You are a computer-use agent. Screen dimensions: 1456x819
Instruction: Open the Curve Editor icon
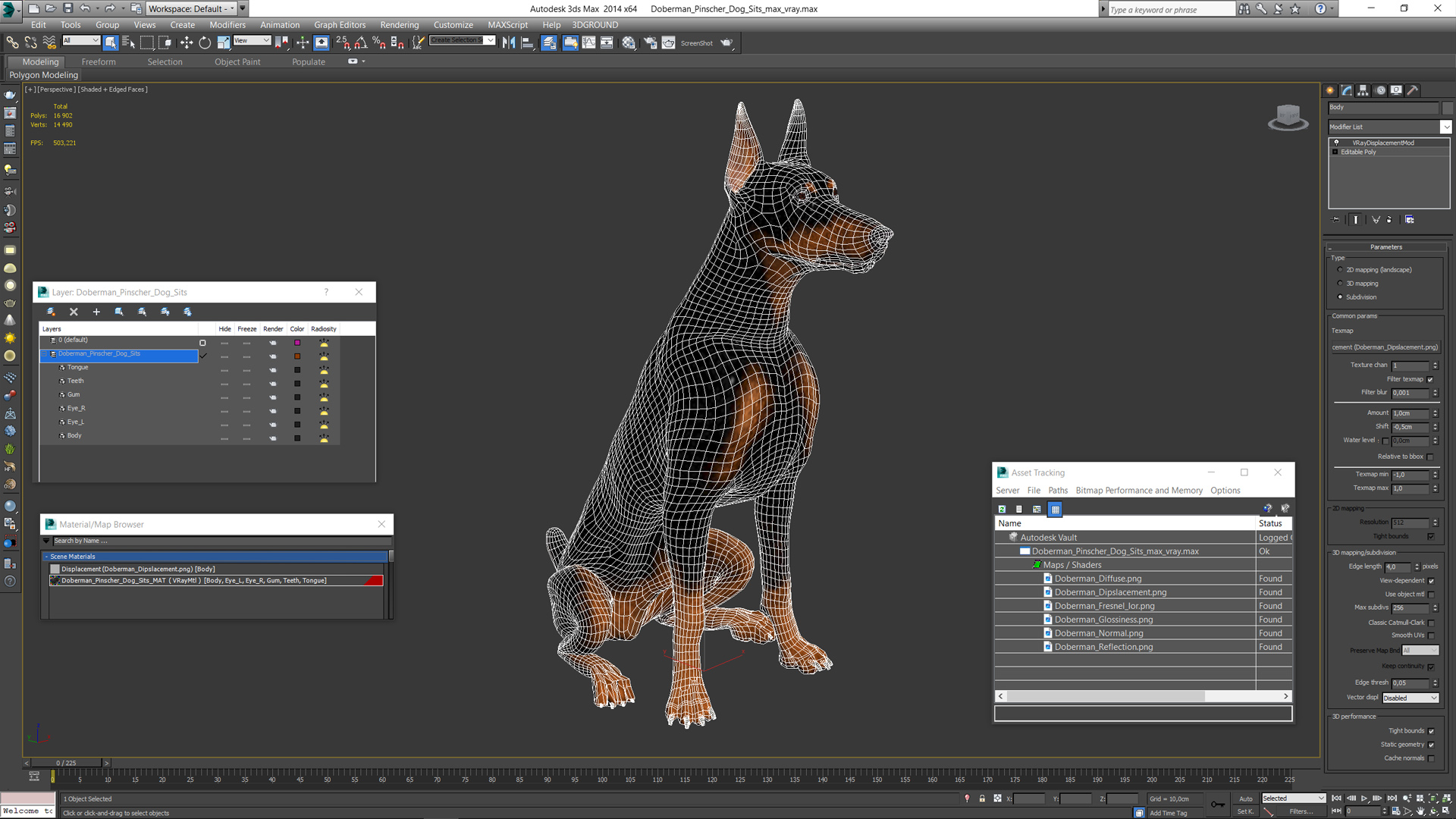click(588, 42)
